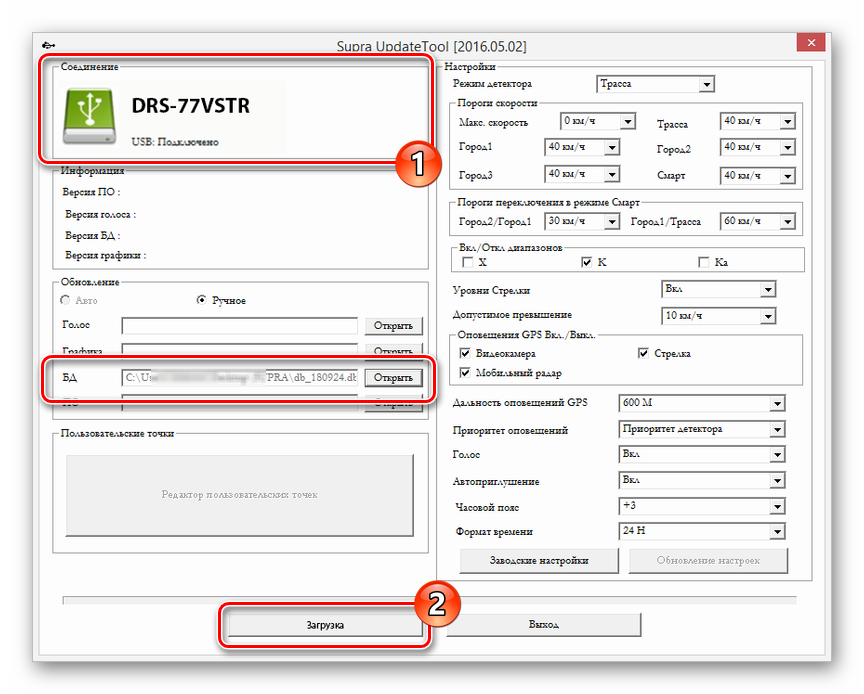864x694 pixels.
Task: Click the green USB drive icon
Action: [89, 116]
